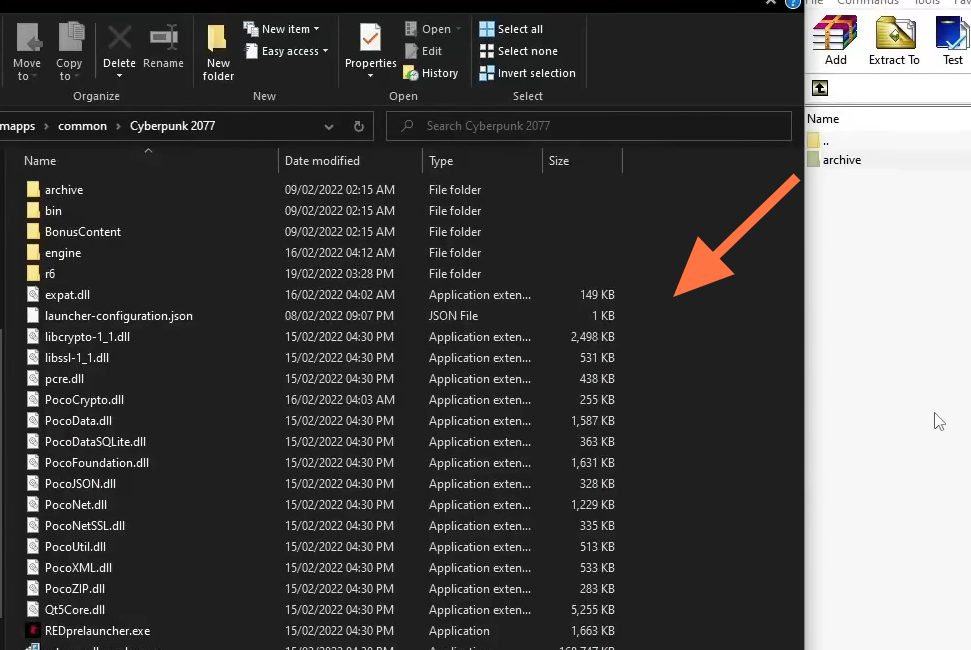Click the BonusContent folder icon
Screen dimensions: 971x650
click(x=33, y=232)
